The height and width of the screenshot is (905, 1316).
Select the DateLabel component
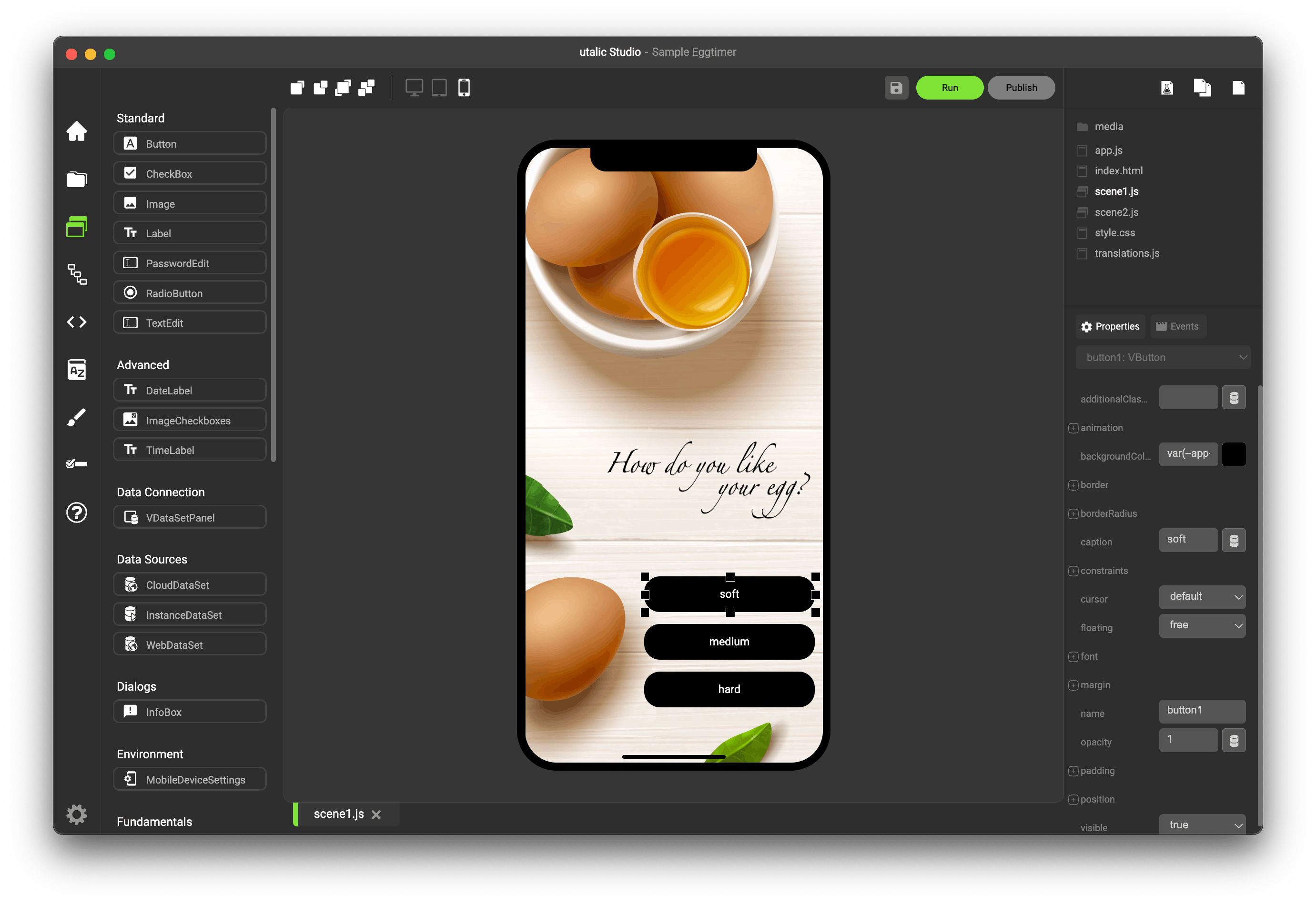click(x=190, y=390)
